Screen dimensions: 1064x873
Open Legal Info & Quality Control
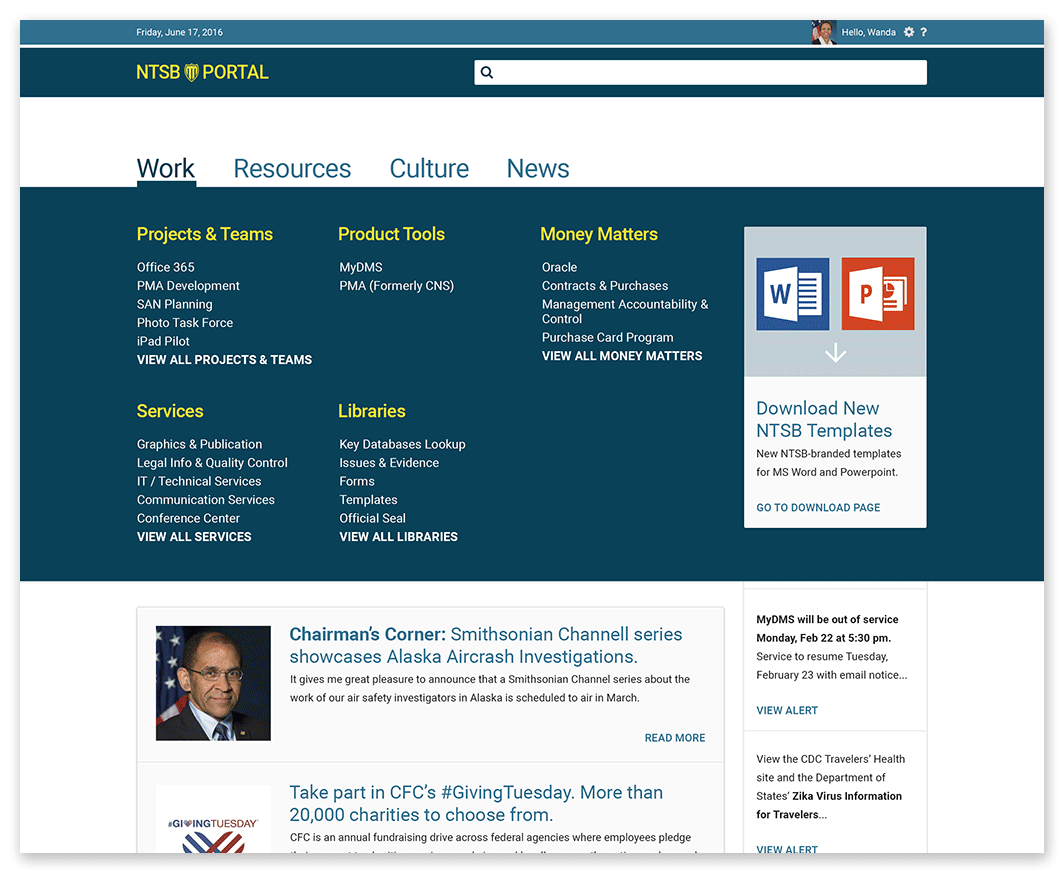212,463
